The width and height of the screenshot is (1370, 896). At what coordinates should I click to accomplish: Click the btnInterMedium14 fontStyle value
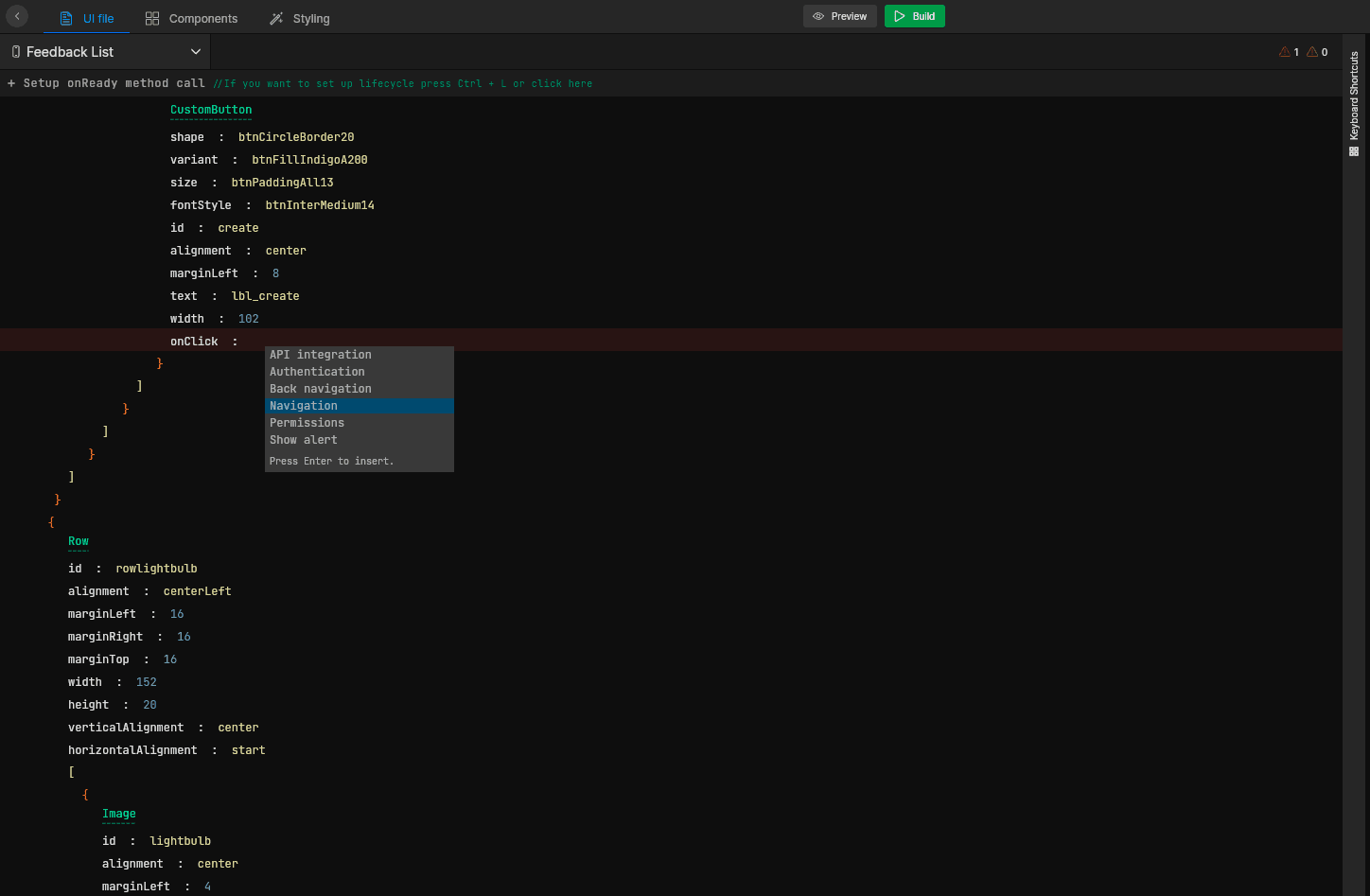coord(320,205)
